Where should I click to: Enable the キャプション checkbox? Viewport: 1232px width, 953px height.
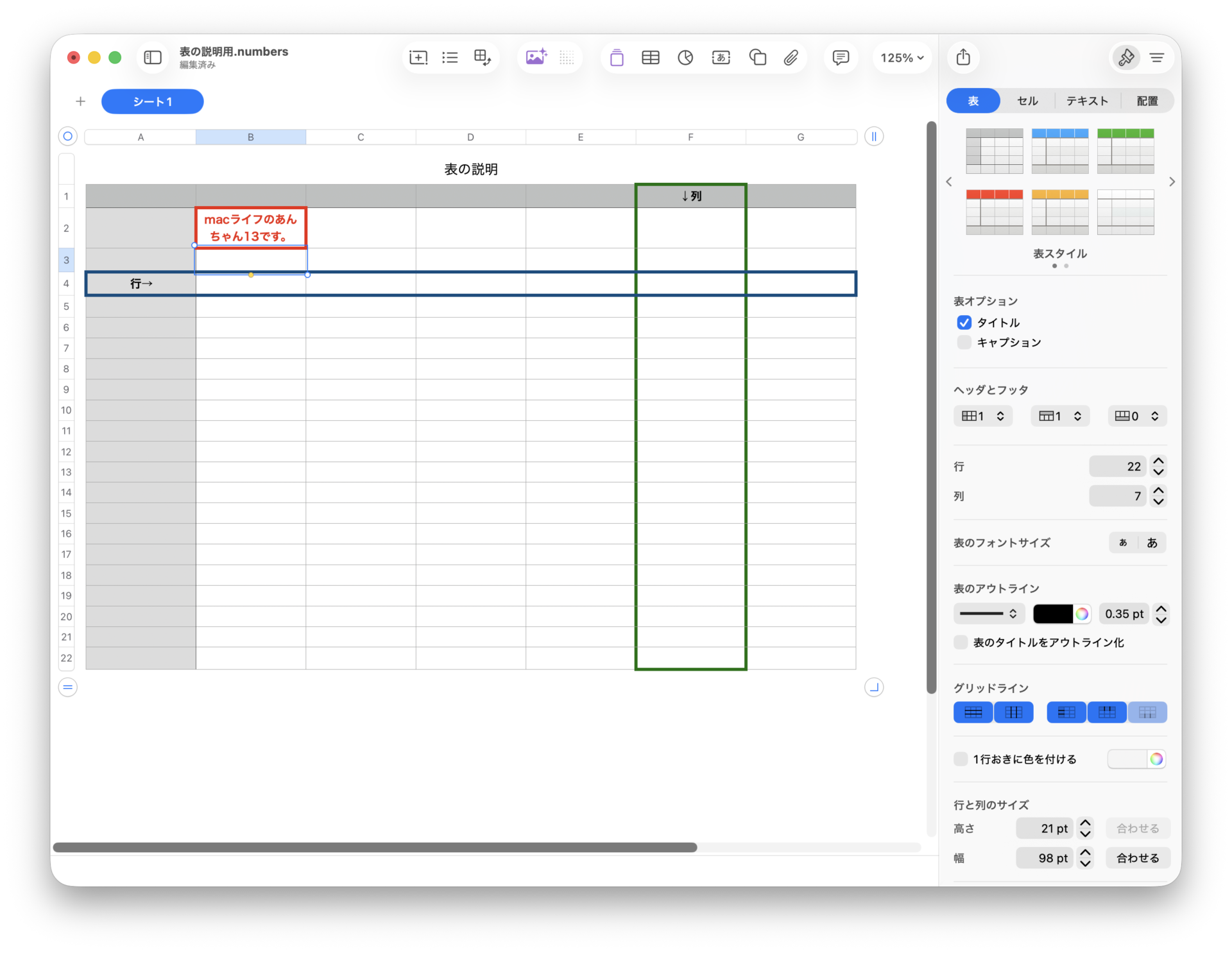pos(964,342)
